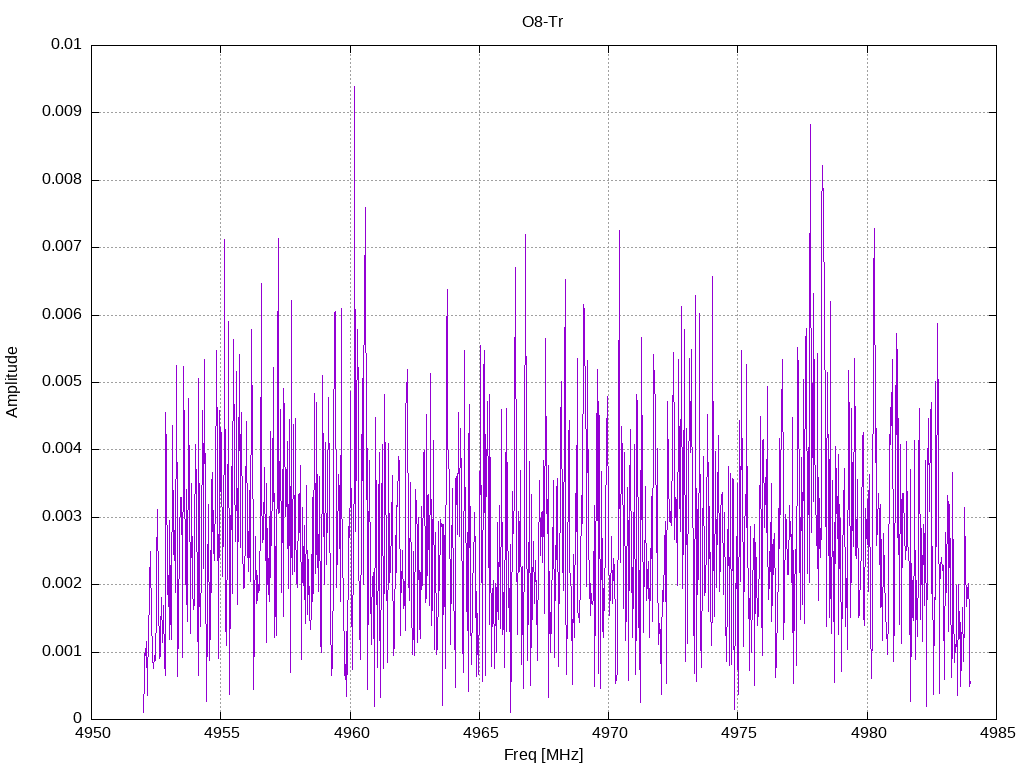Screen dimensions: 1024x768
Task: Click the 4970 x-axis tick label
Action: pyautogui.click(x=609, y=733)
